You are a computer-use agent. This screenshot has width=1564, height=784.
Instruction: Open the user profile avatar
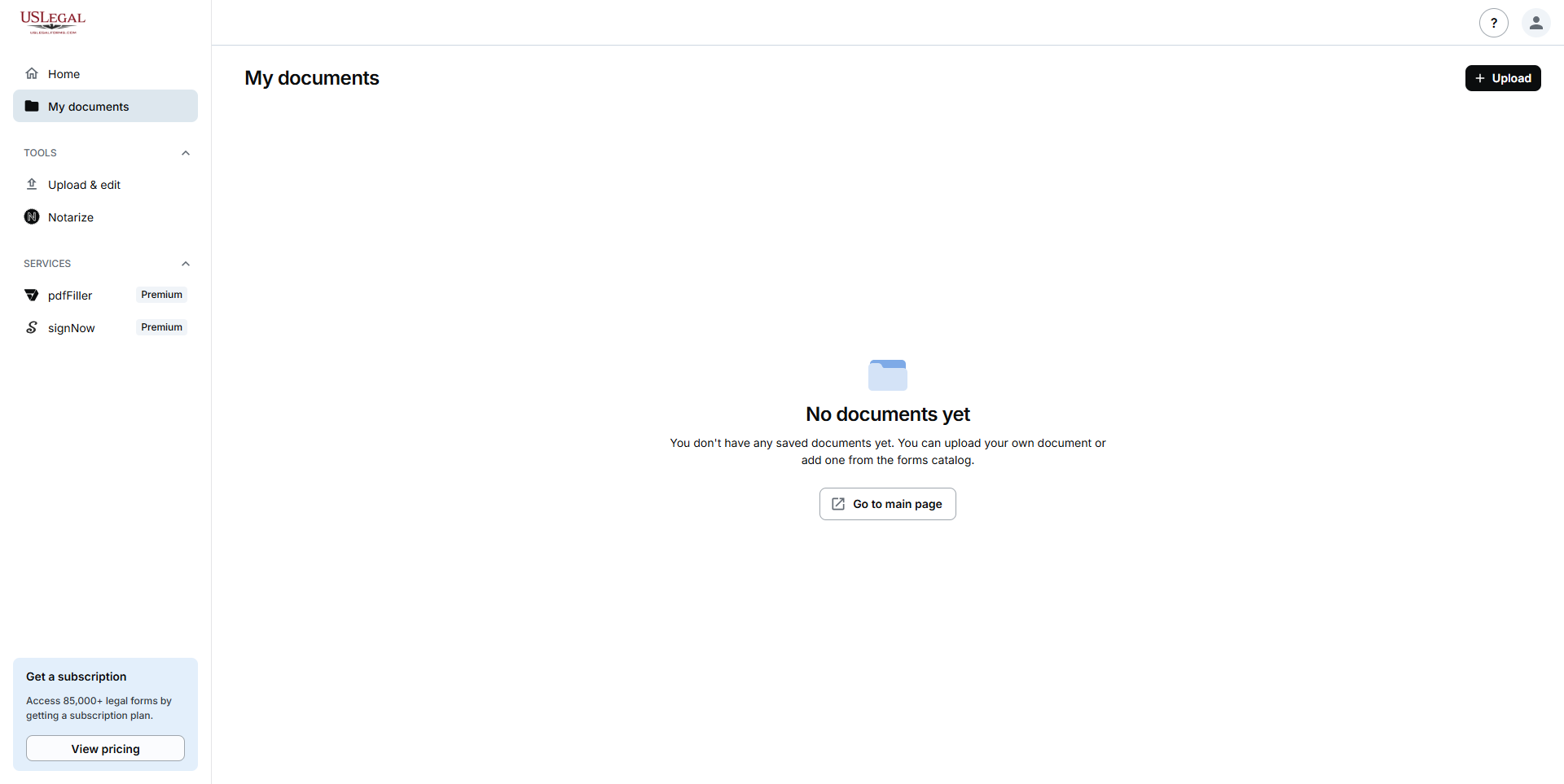coord(1535,23)
